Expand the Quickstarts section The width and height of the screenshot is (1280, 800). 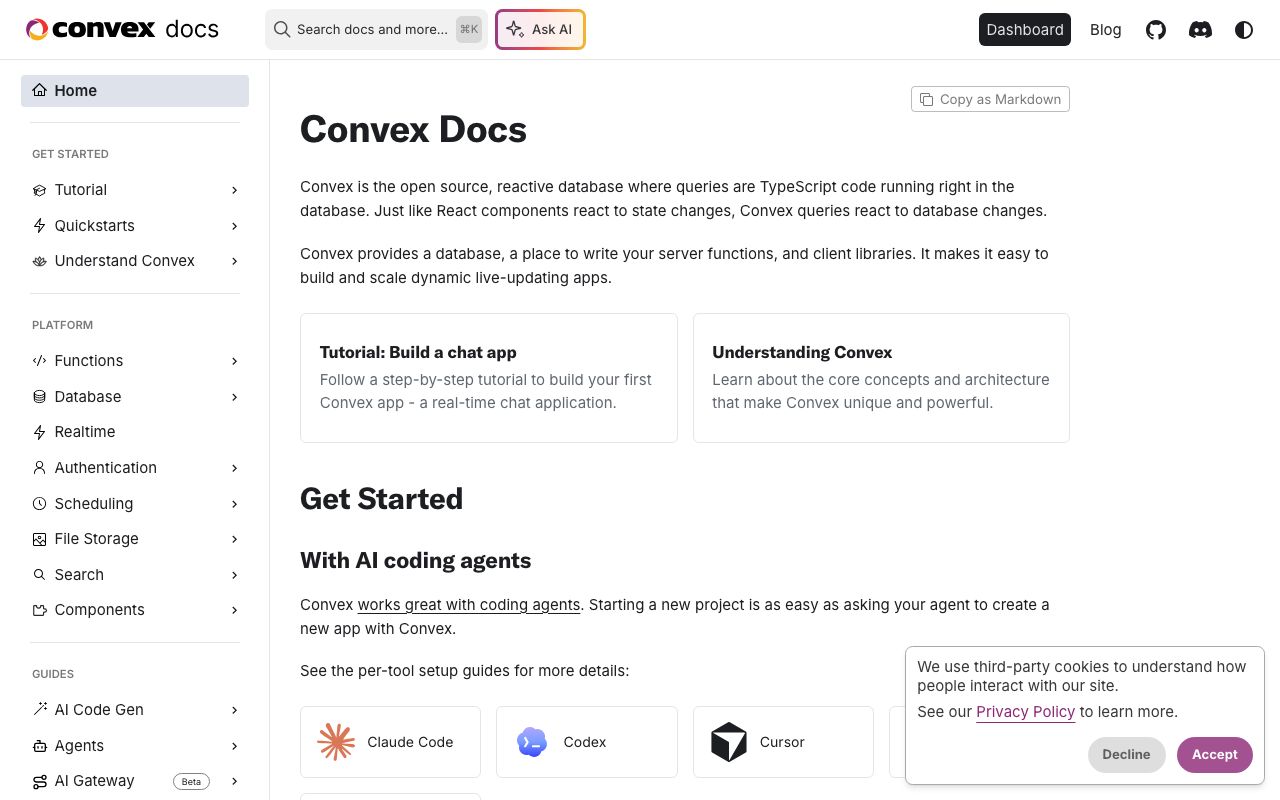[x=234, y=226]
